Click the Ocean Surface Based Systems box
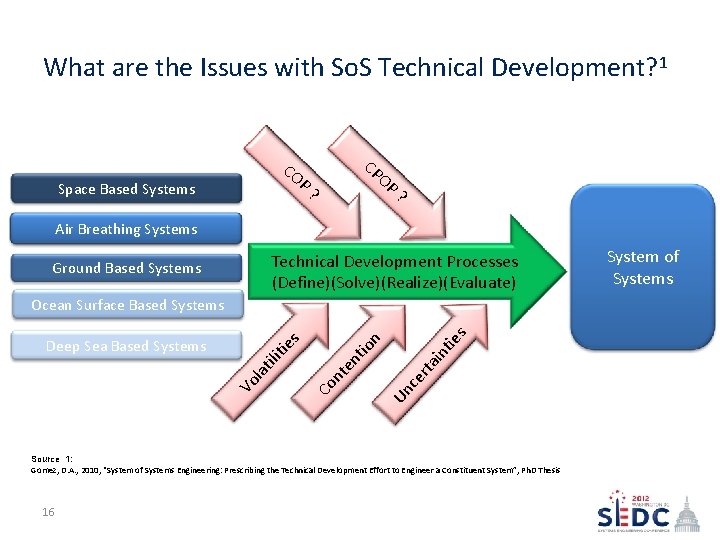Screen dimensions: 720x540 pyautogui.click(x=128, y=305)
